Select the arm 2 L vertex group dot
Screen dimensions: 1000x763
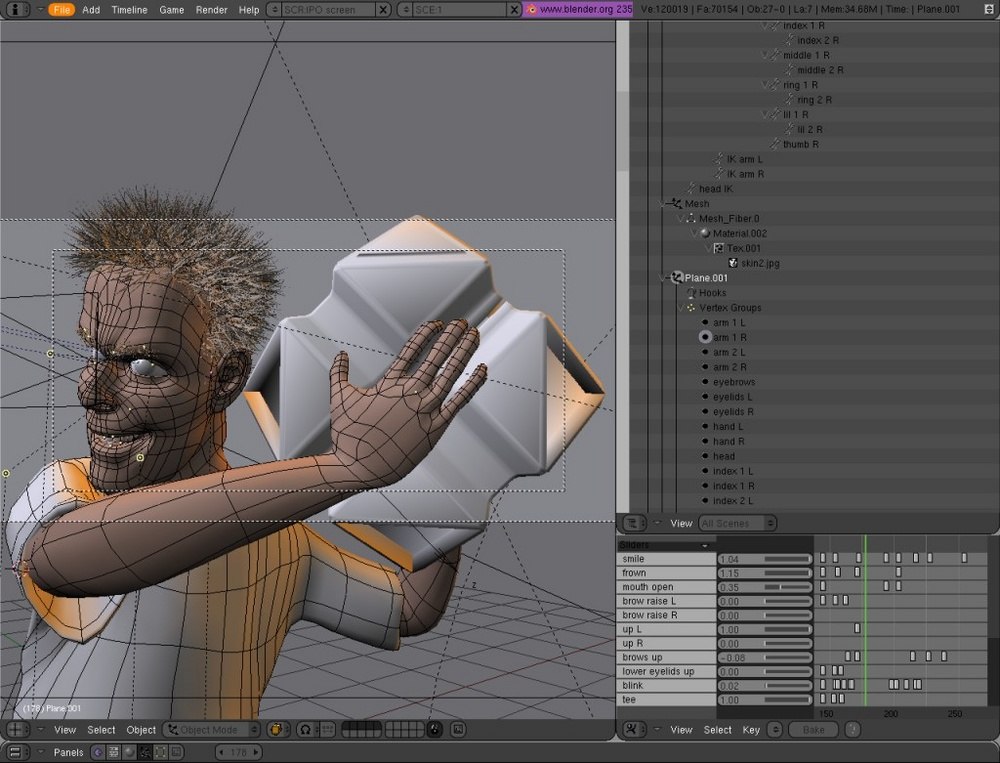click(706, 352)
